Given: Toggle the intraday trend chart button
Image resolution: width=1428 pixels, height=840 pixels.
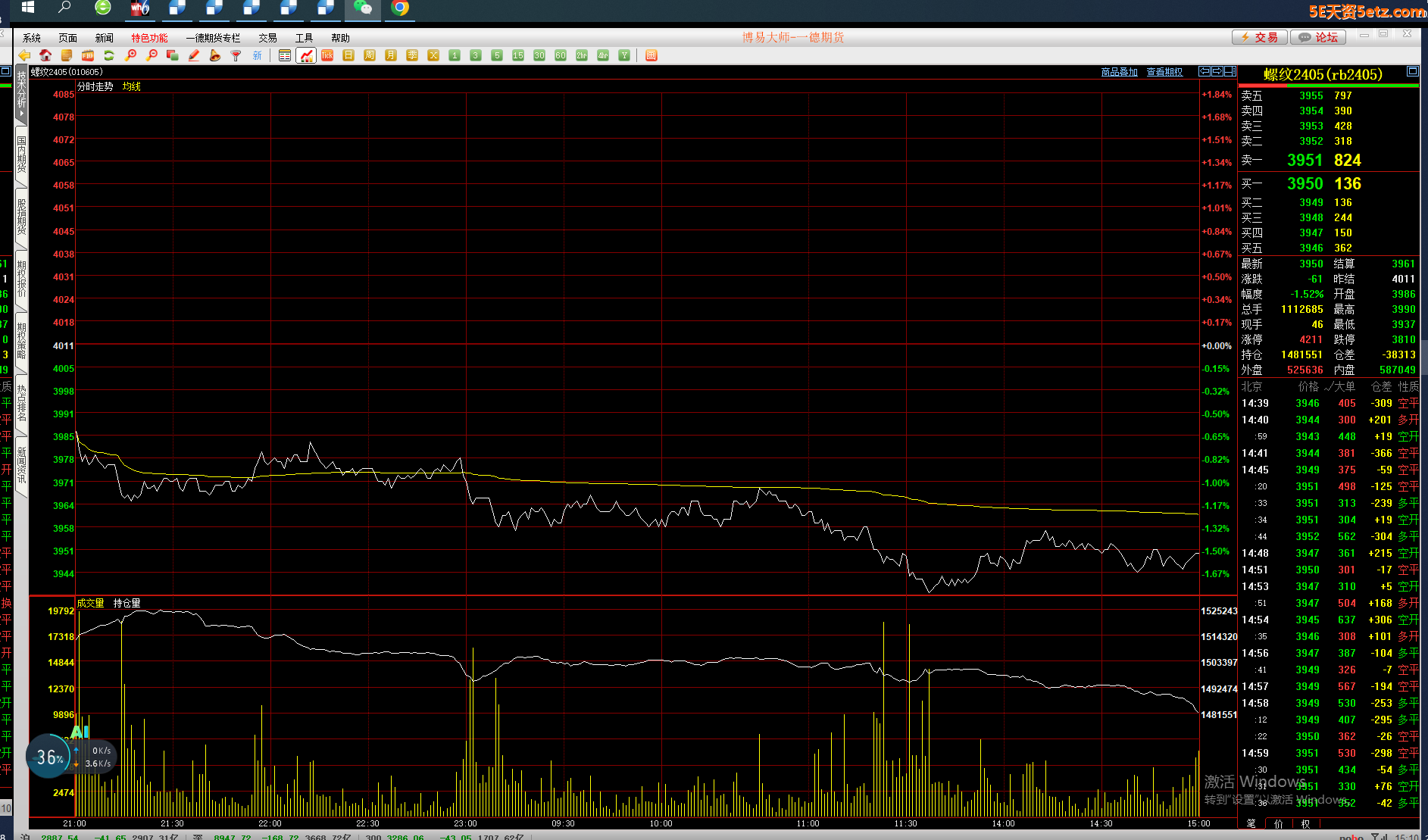Looking at the screenshot, I should pos(306,55).
